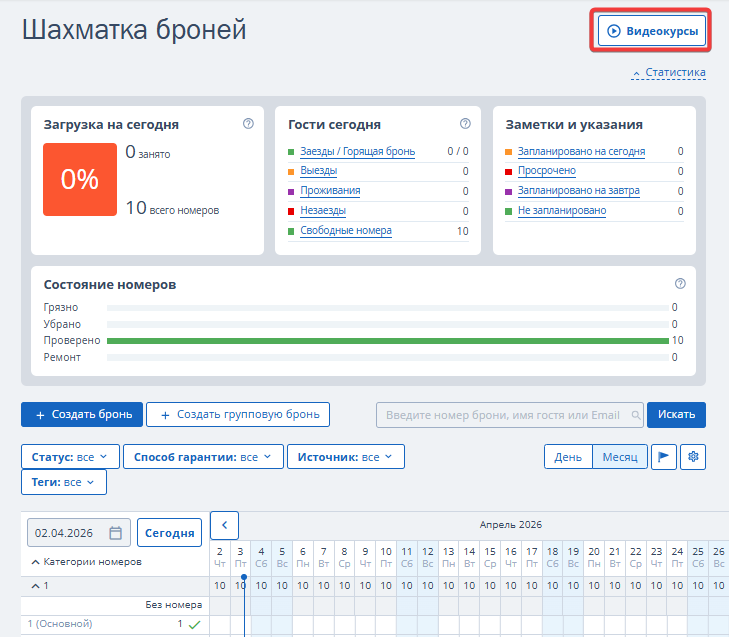The width and height of the screenshot is (729, 637).
Task: Navigate to previous dates with left arrow
Action: coord(224,524)
